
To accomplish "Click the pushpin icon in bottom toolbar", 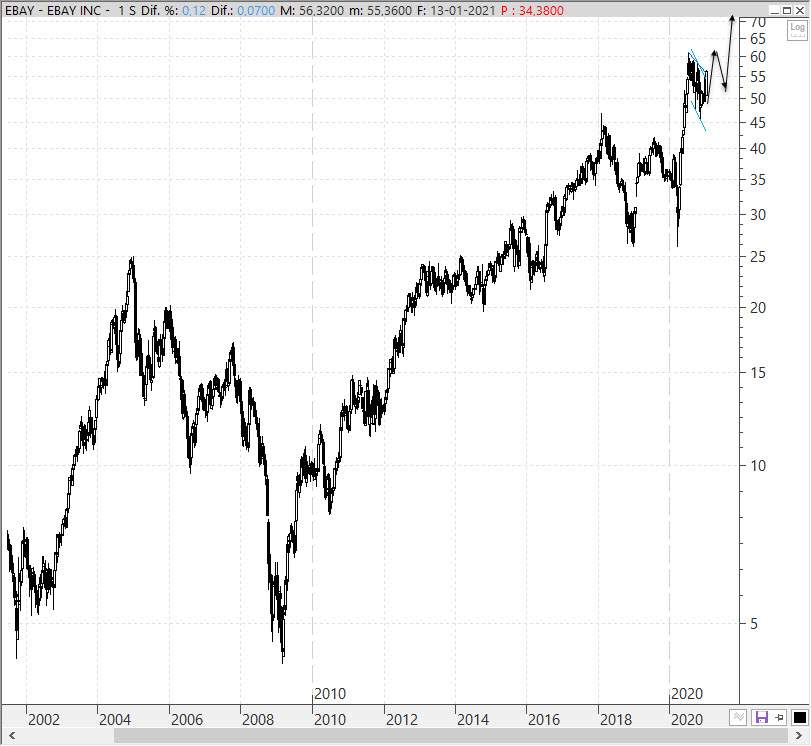I will 778,718.
